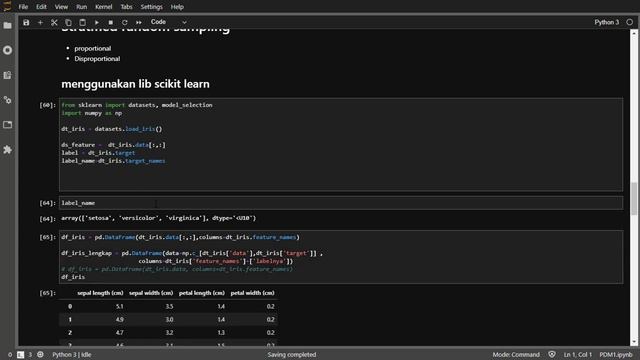This screenshot has width=640, height=360.
Task: Open the Edit menu
Action: [41, 7]
